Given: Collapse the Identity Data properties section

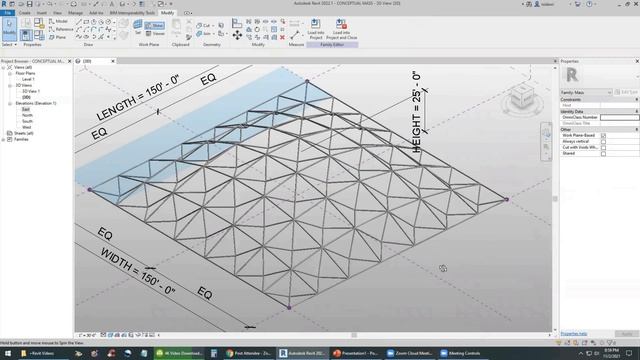Looking at the screenshot, I should click(x=636, y=111).
